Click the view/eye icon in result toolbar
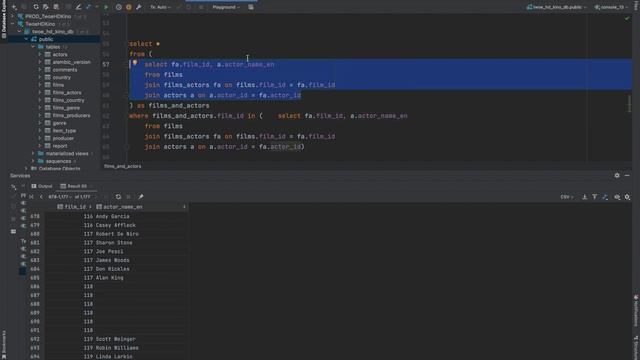Screen dimensions: 640x360 tap(617, 197)
